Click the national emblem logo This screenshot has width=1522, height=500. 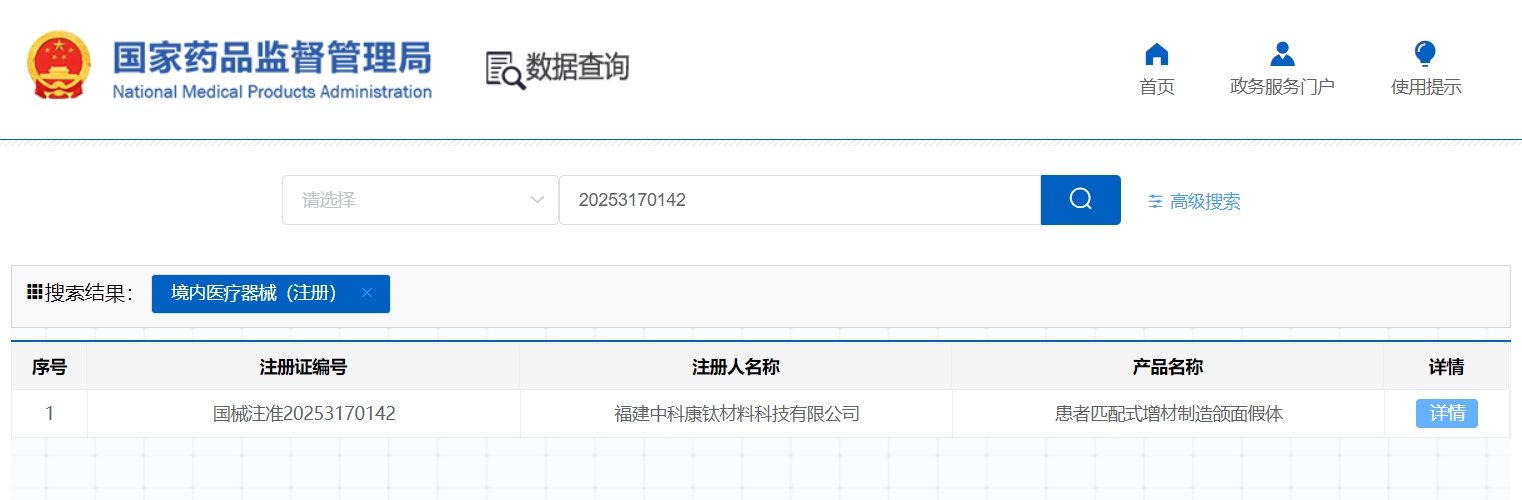coord(58,65)
